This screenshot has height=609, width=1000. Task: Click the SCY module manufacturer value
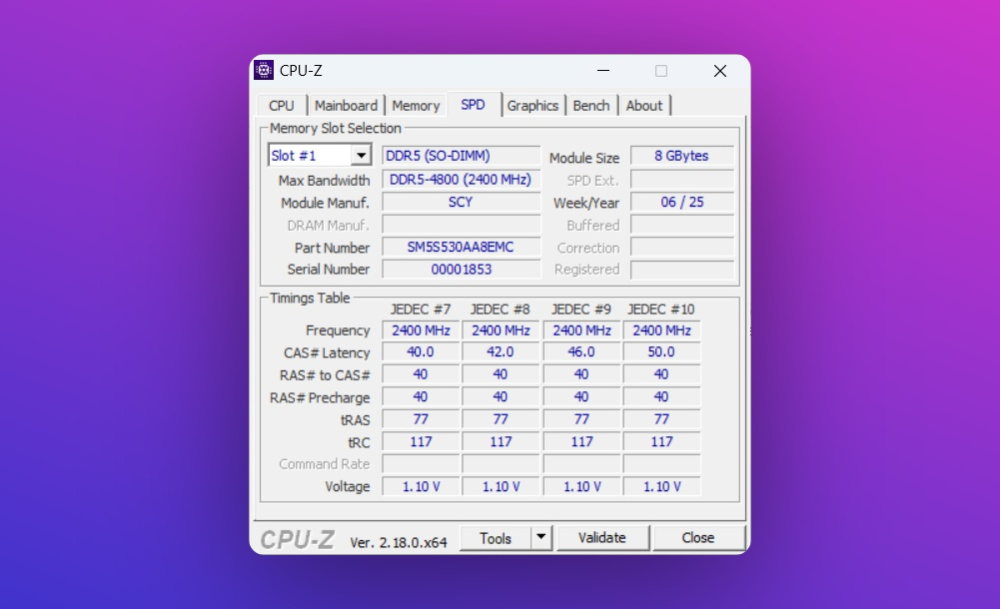click(x=461, y=202)
